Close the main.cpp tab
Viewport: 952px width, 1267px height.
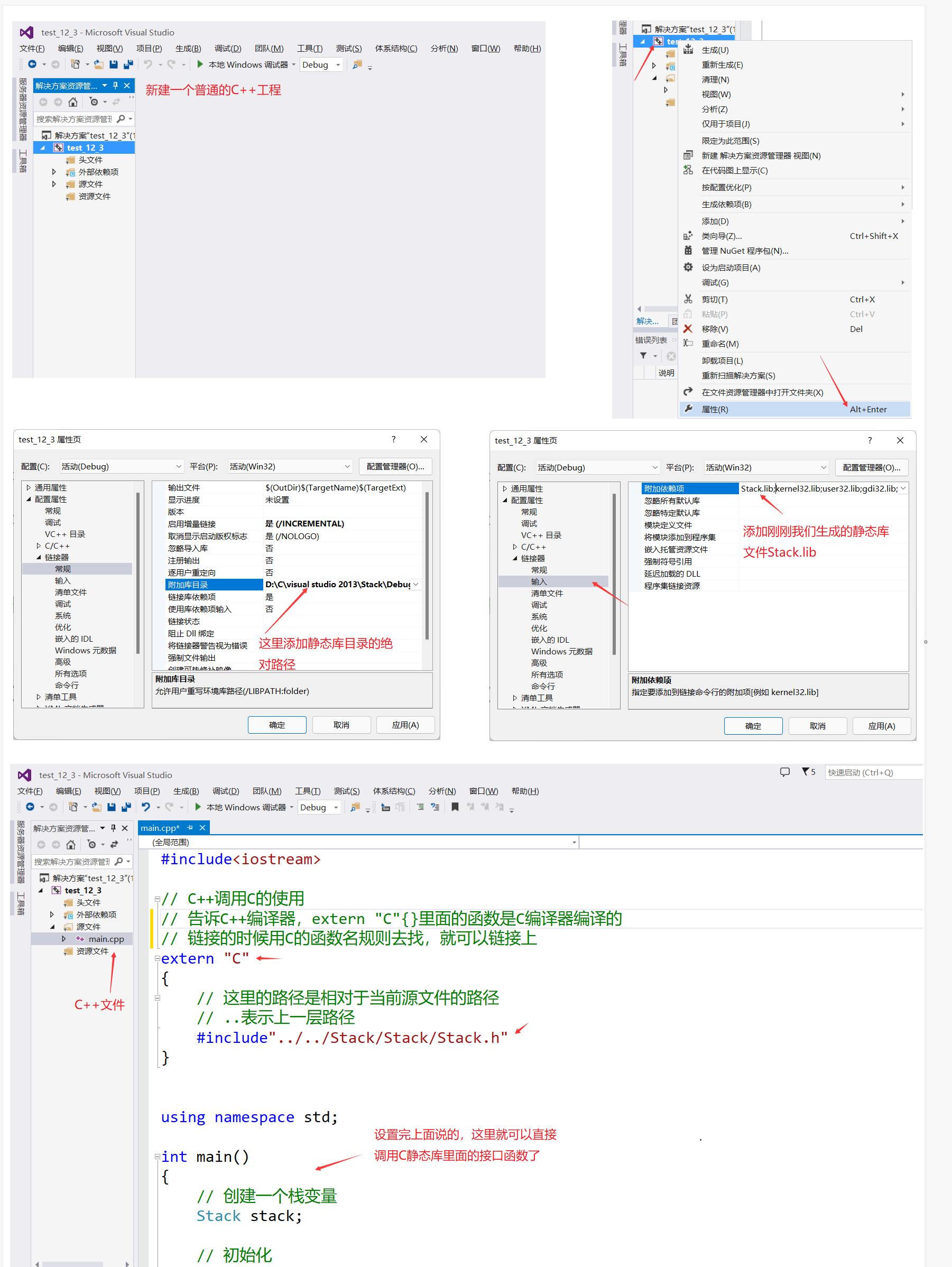pos(202,828)
